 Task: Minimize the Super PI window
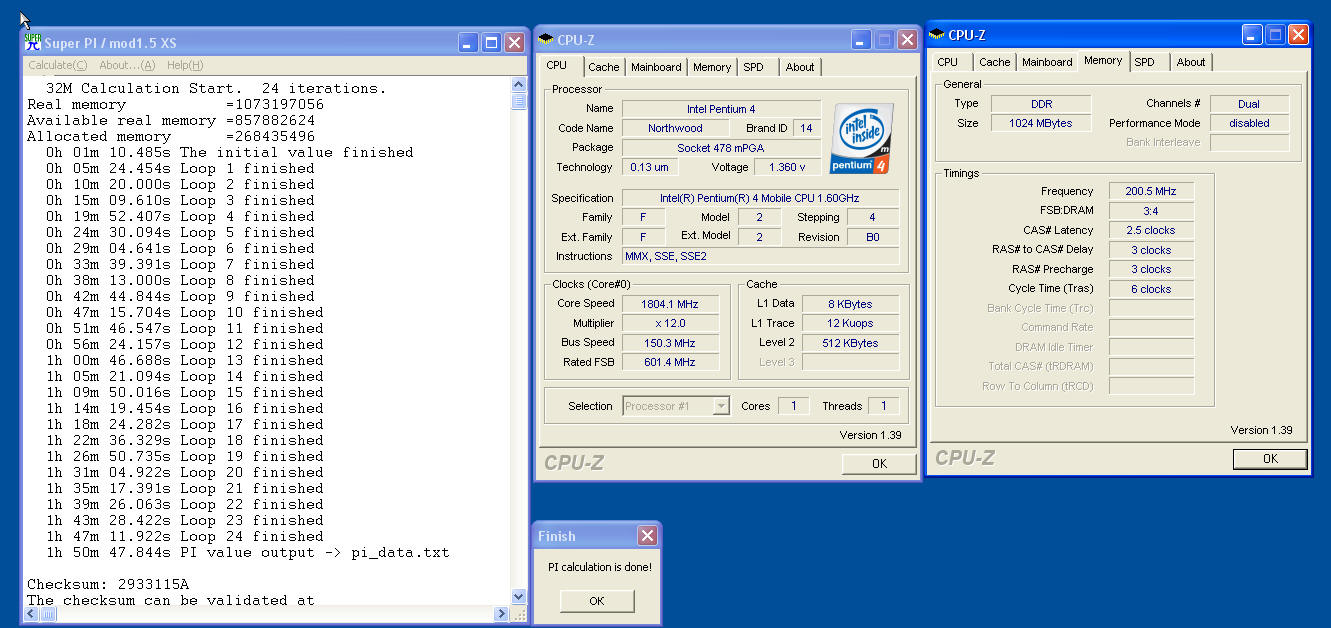(468, 42)
